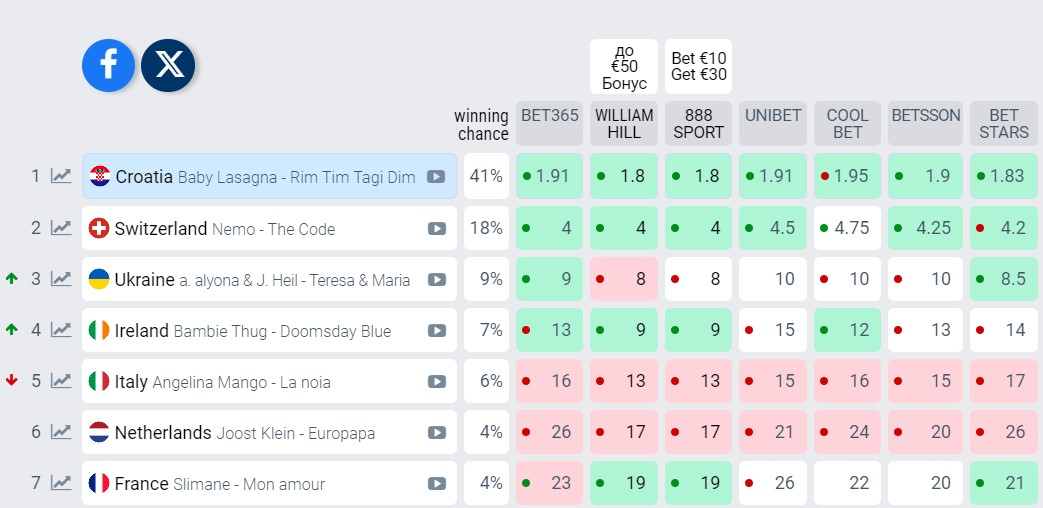Show trend graph icon for Switzerland

62,228
